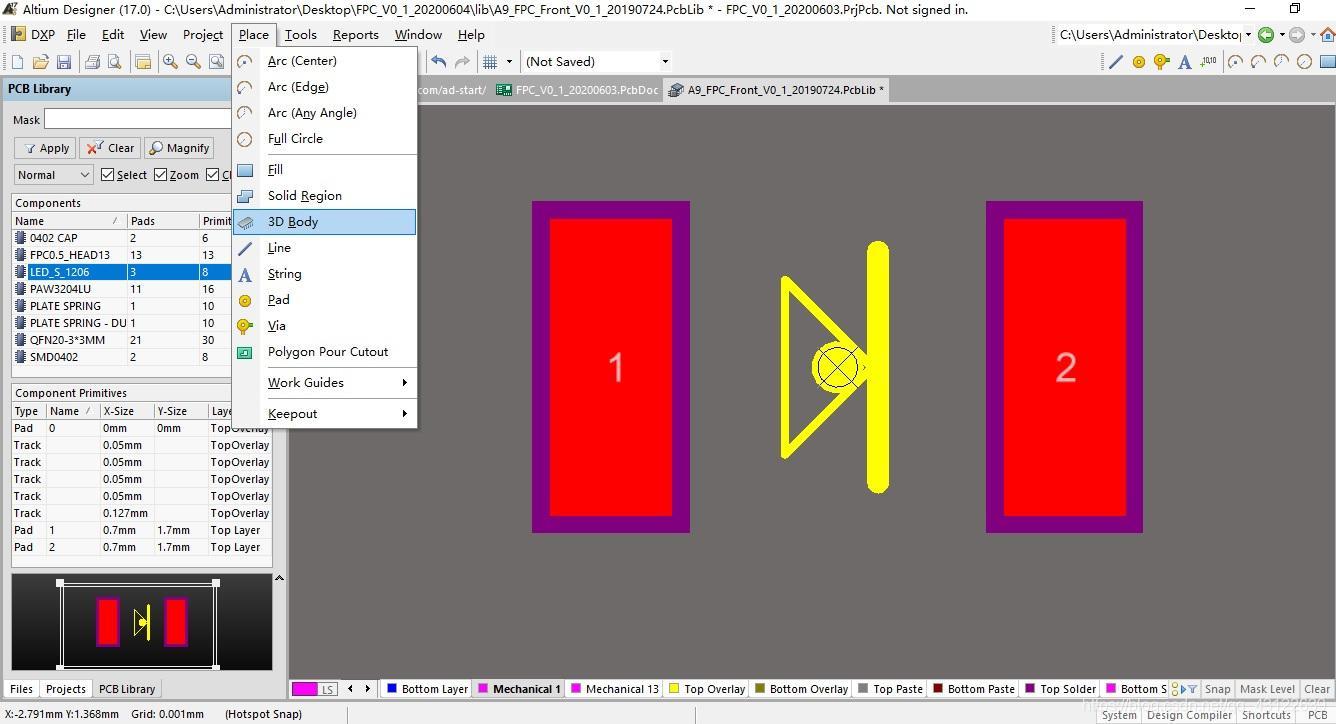This screenshot has width=1336, height=724.
Task: Click the current layer color swatch LS
Action: click(315, 689)
